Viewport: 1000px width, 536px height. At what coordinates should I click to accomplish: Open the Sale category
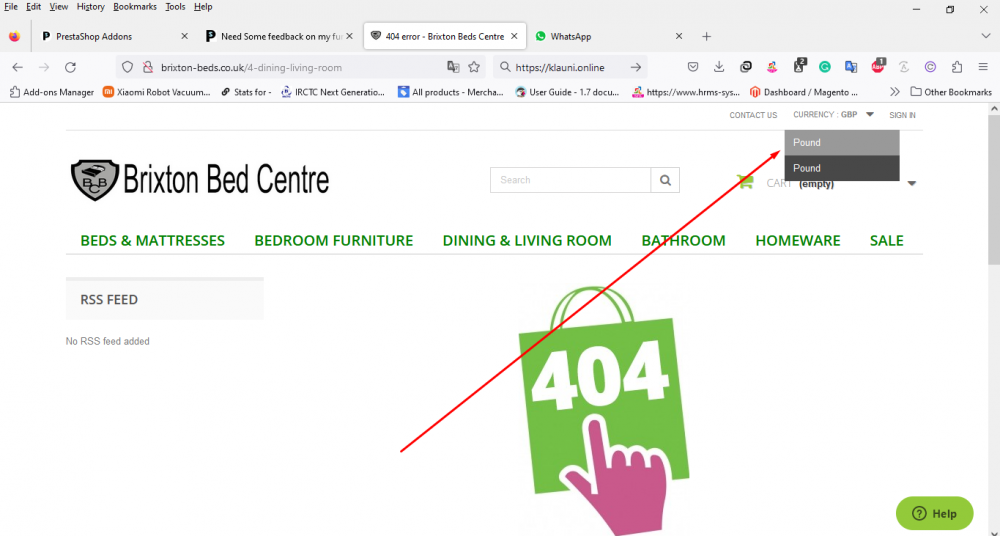[x=886, y=241]
